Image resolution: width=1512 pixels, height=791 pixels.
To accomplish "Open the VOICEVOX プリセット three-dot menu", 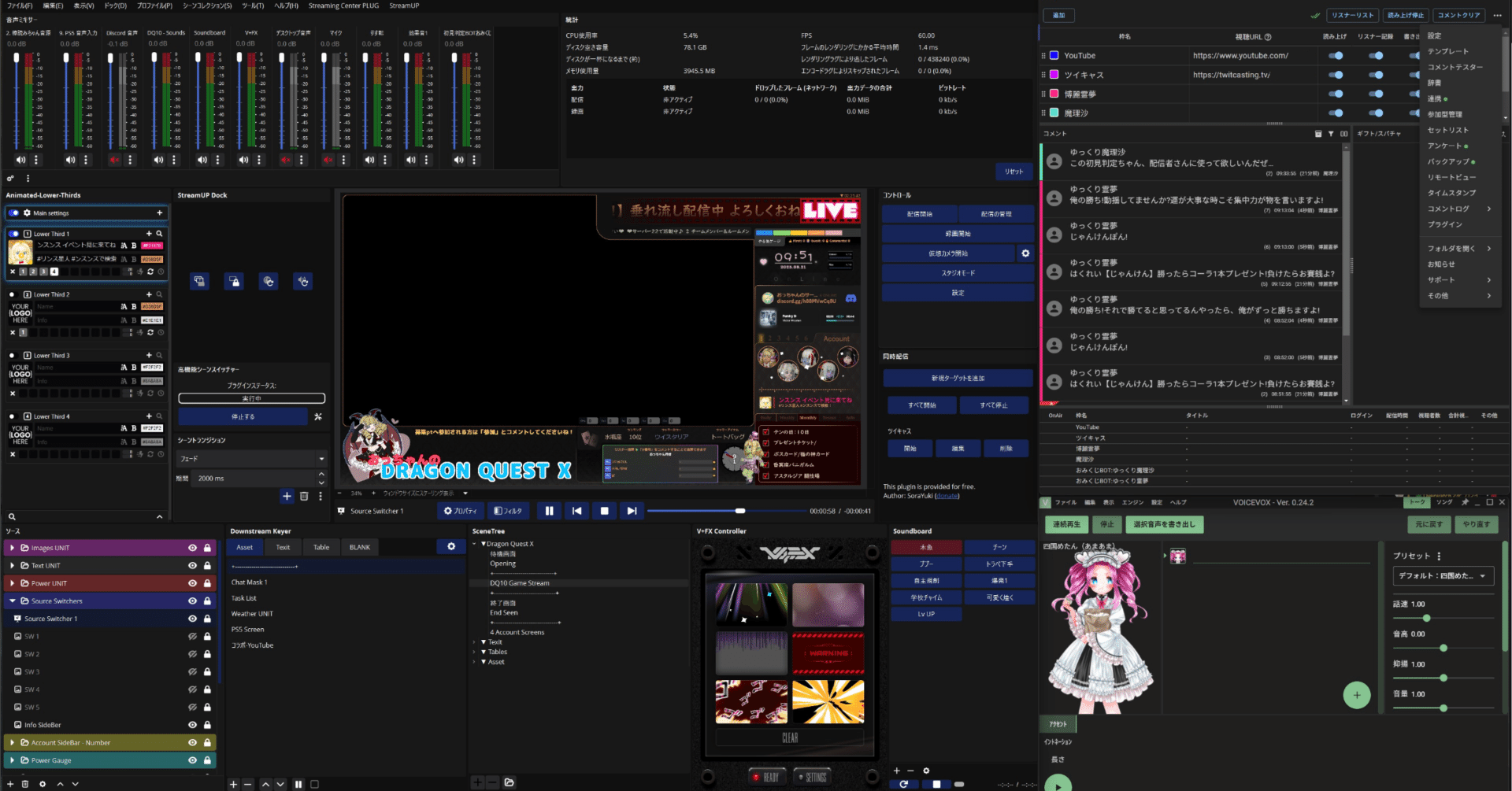I will click(x=1439, y=556).
